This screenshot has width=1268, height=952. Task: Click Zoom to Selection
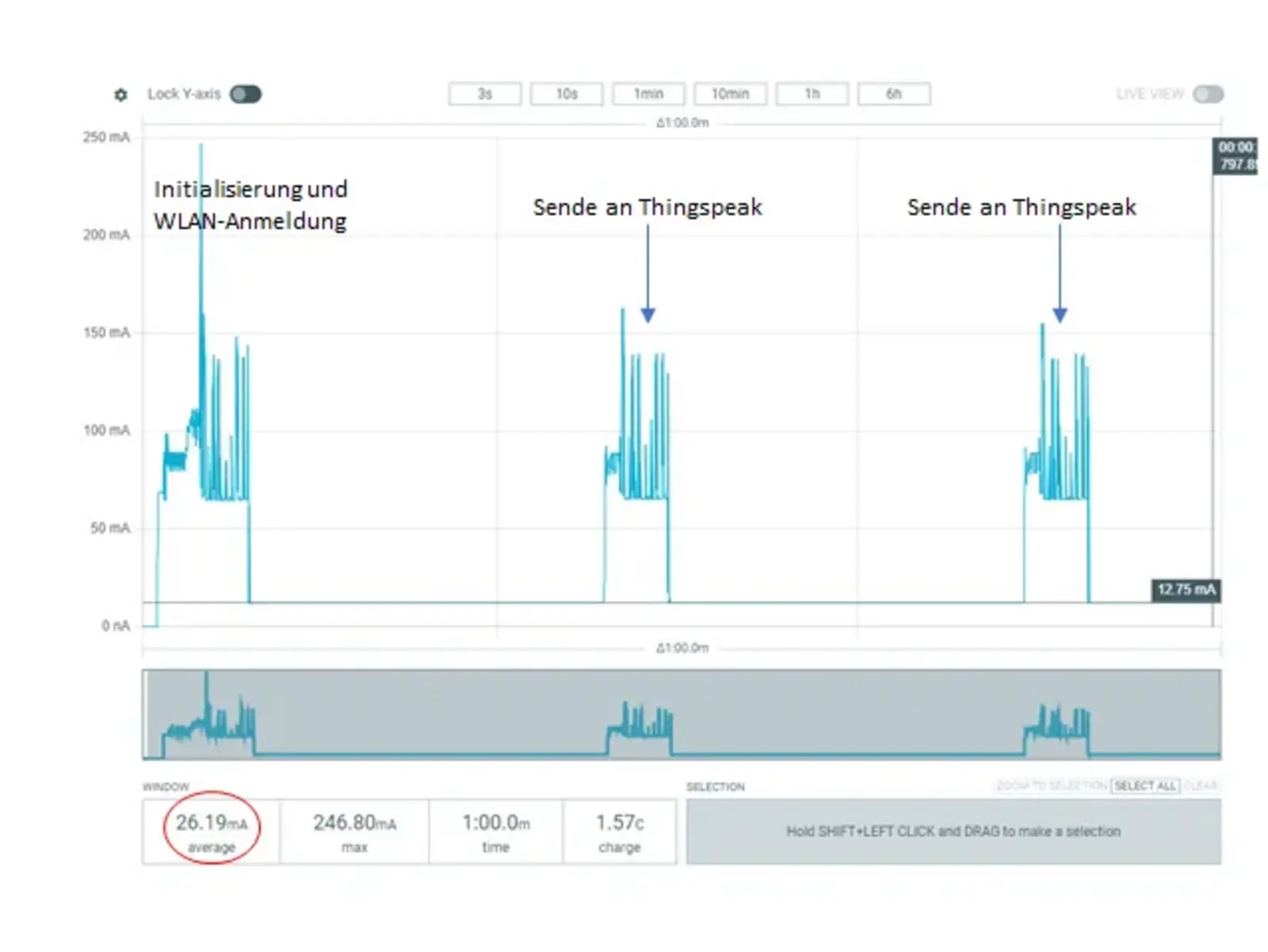[1052, 786]
